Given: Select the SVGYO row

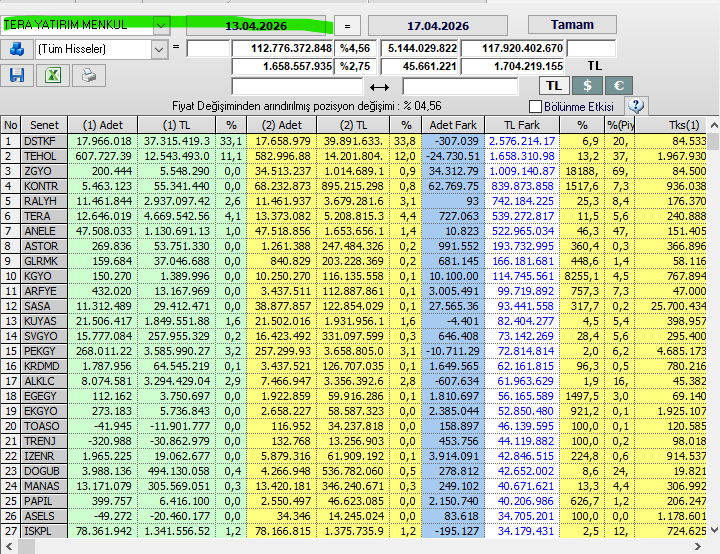Looking at the screenshot, I should point(353,336).
